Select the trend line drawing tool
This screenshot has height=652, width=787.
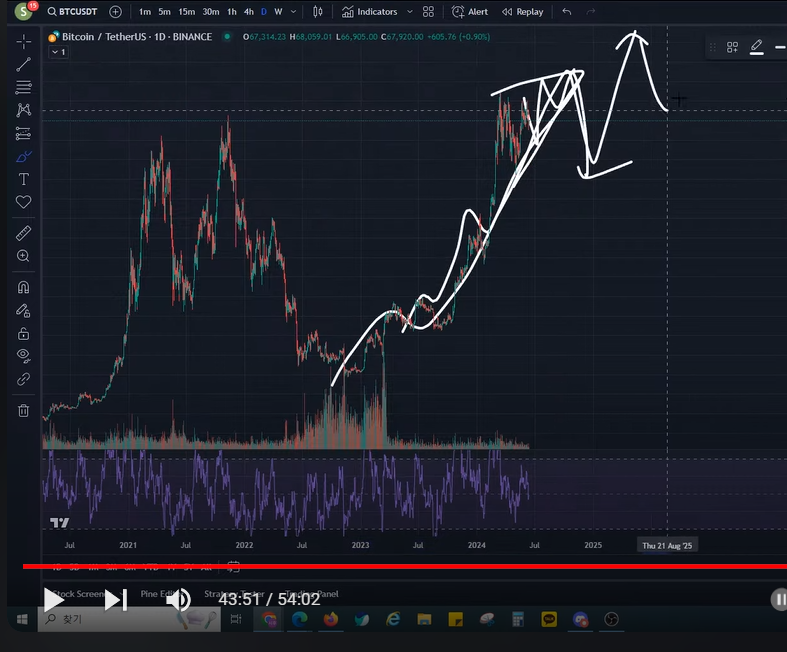[x=24, y=64]
